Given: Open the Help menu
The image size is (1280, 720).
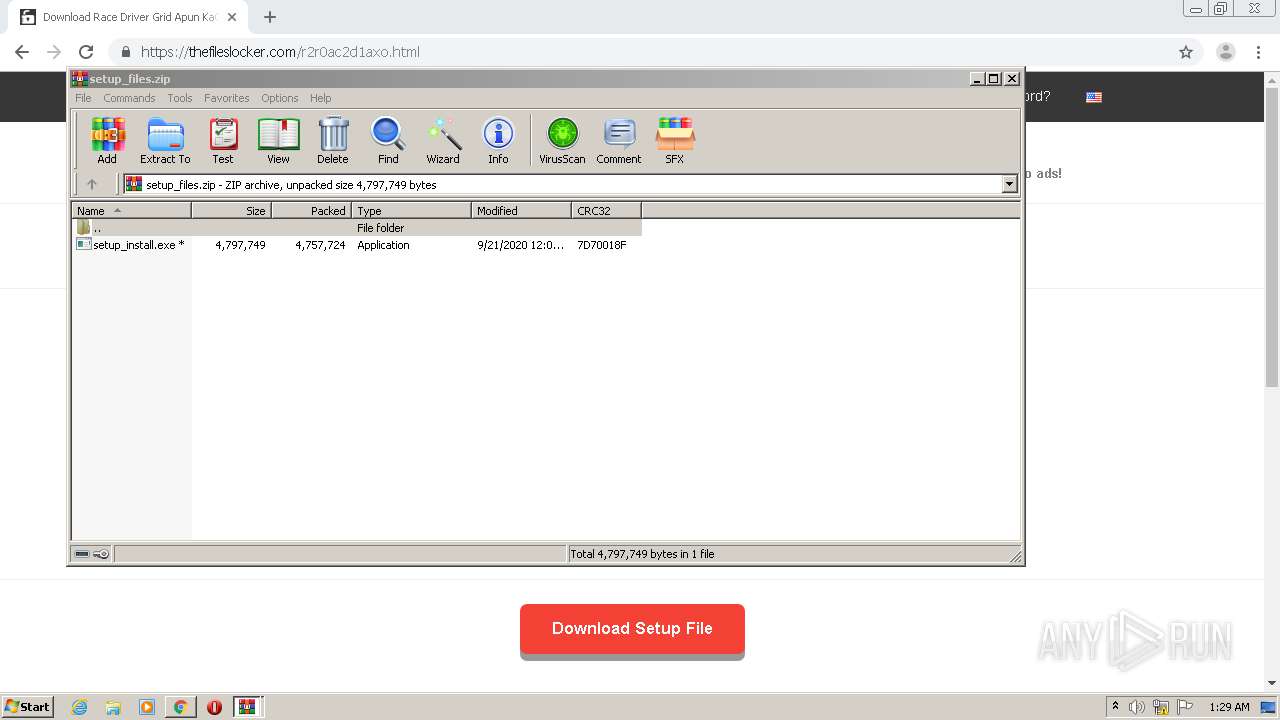Looking at the screenshot, I should click(320, 98).
